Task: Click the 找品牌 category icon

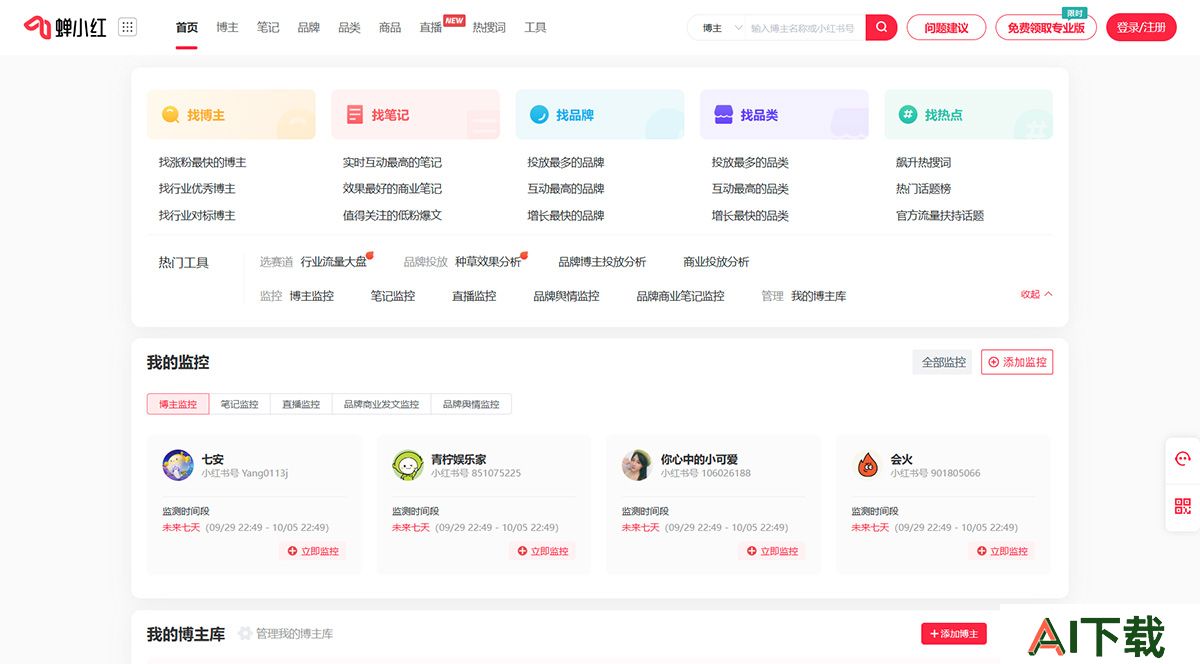Action: [x=539, y=115]
